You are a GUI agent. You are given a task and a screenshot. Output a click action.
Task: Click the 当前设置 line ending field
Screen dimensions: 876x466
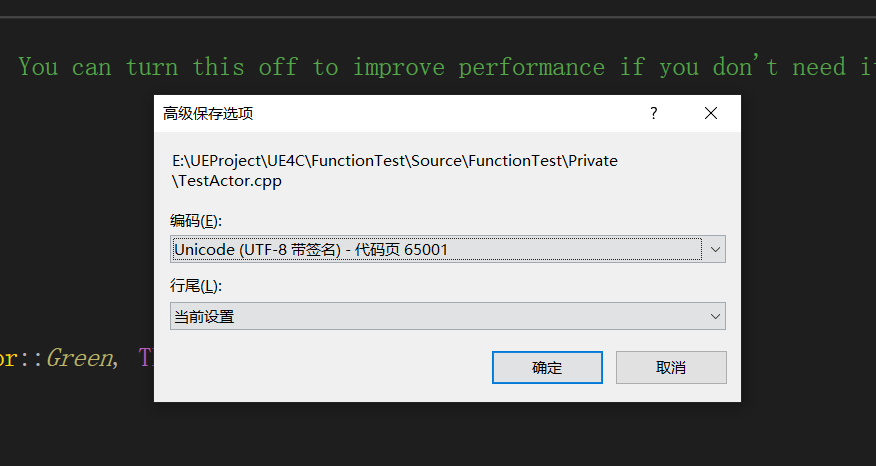pyautogui.click(x=435, y=317)
